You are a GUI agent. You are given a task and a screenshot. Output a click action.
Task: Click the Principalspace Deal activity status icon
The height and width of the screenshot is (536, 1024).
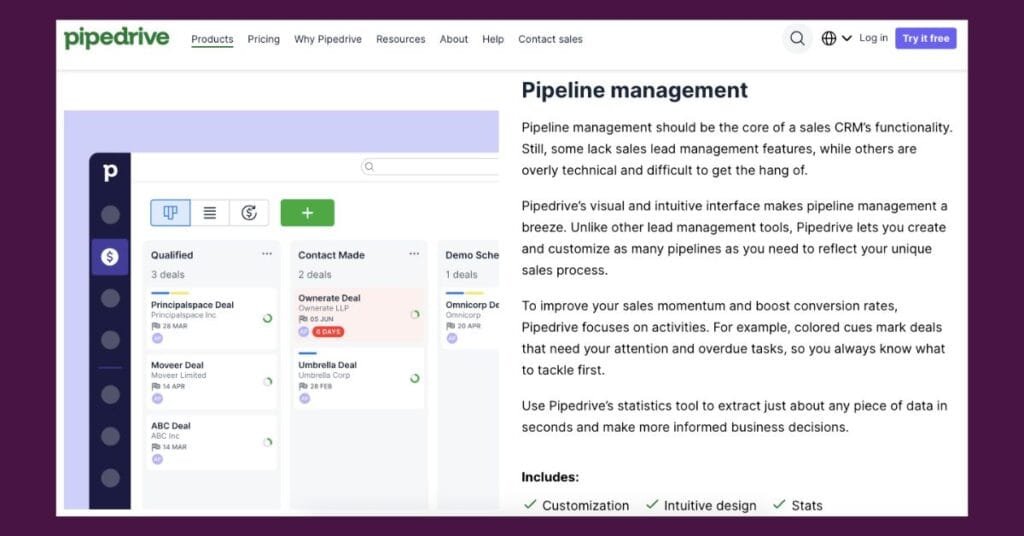pos(267,319)
